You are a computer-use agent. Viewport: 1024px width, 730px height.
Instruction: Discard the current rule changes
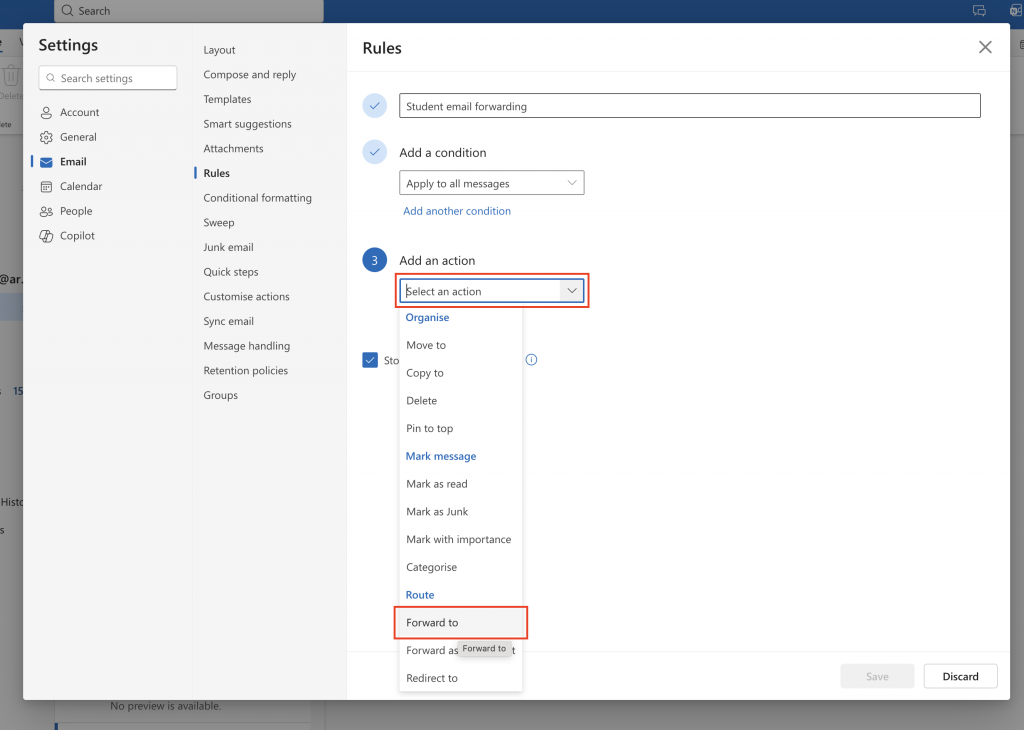(960, 676)
